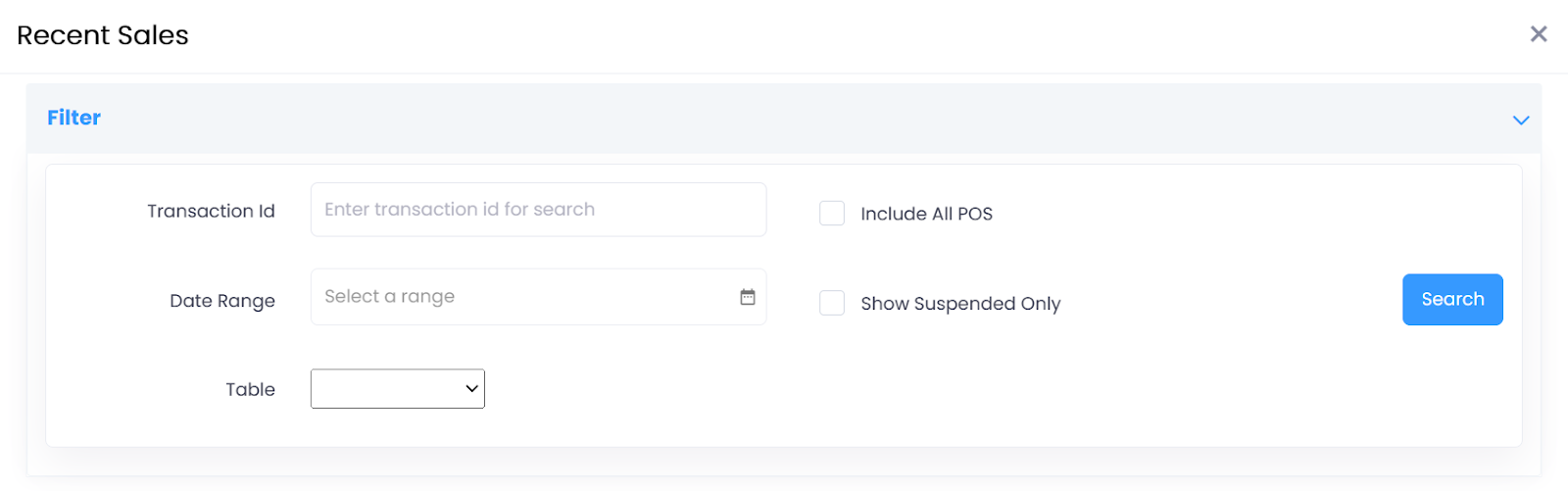The height and width of the screenshot is (491, 1568).
Task: Click the Show Suspended Only label text
Action: [960, 304]
